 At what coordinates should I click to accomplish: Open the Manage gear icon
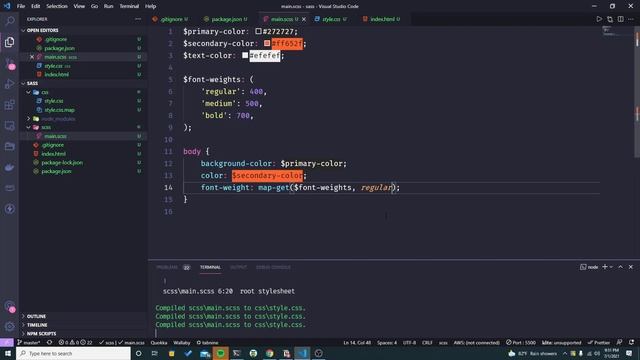coord(9,327)
